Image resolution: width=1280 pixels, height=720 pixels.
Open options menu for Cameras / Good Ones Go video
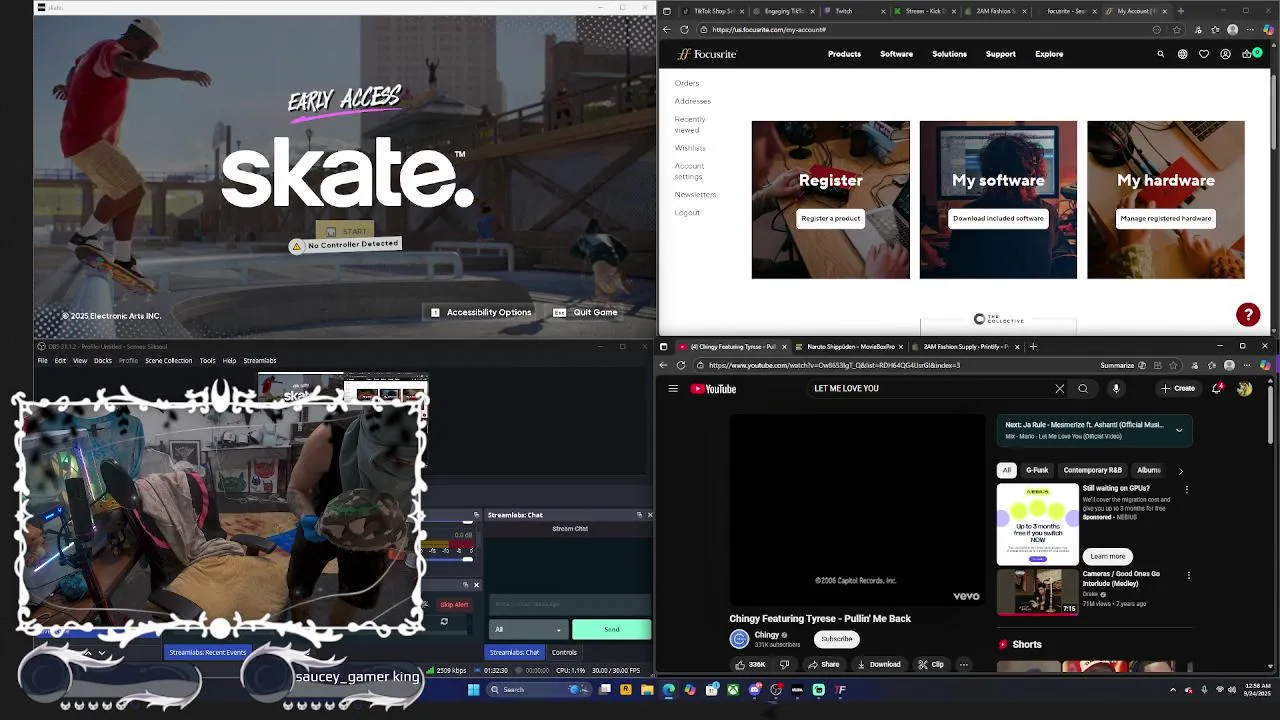click(x=1189, y=576)
